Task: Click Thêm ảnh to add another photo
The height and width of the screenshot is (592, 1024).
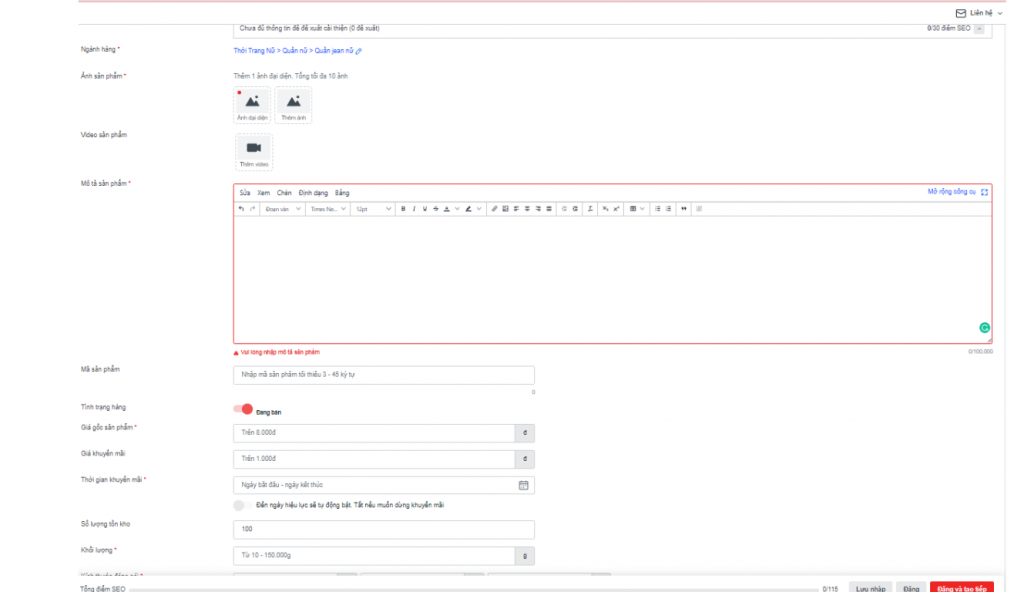Action: point(293,105)
